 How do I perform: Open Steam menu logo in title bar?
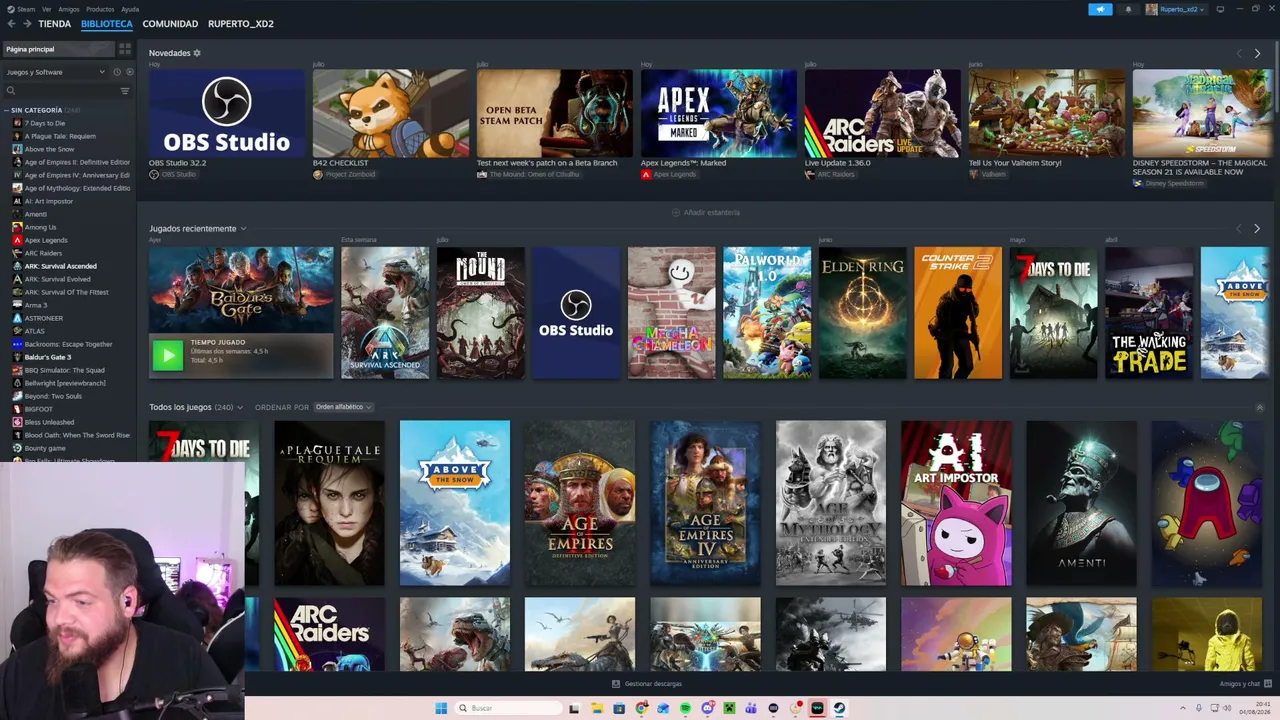pos(10,9)
